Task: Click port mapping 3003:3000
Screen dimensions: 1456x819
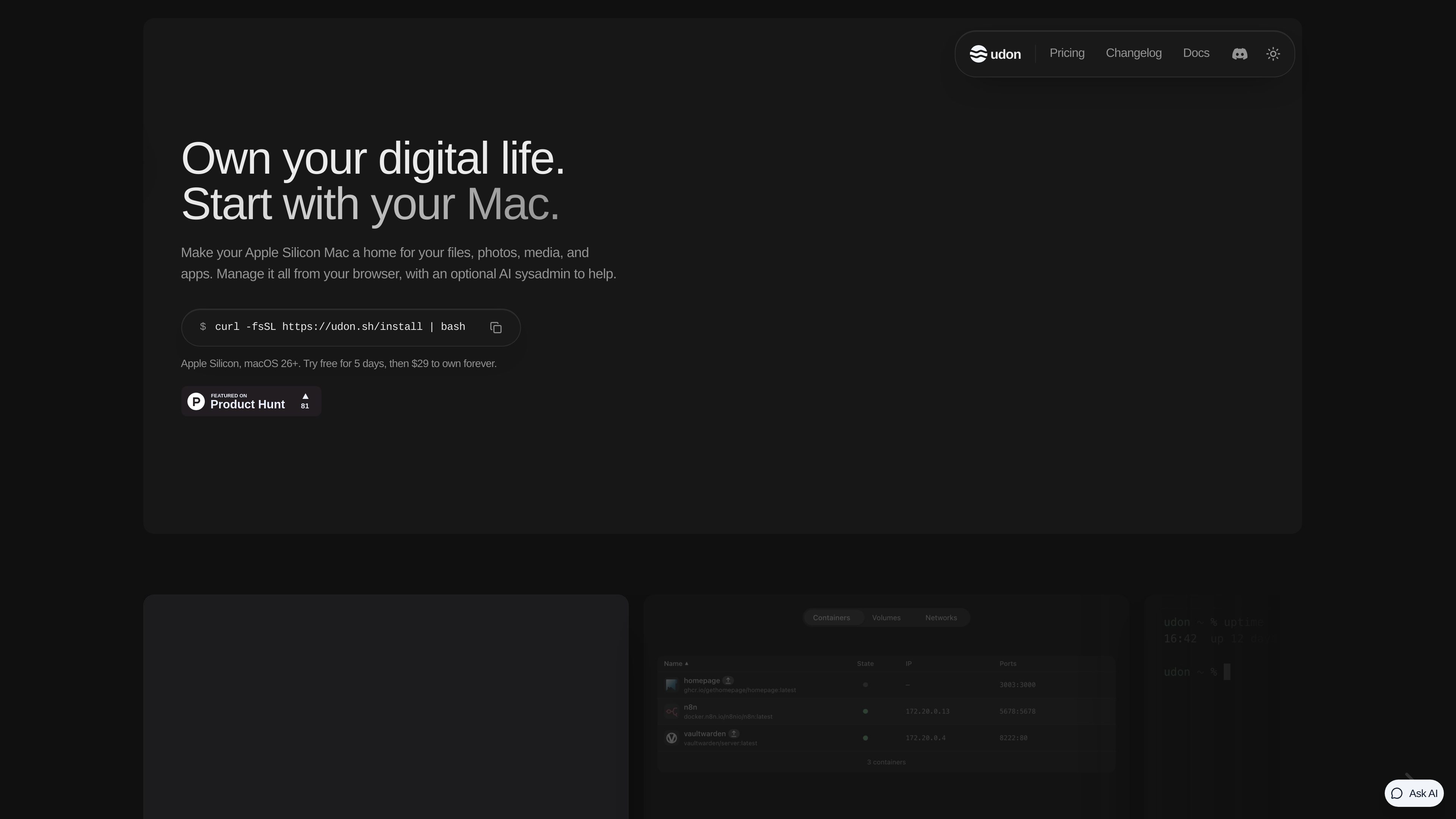Action: (1017, 685)
